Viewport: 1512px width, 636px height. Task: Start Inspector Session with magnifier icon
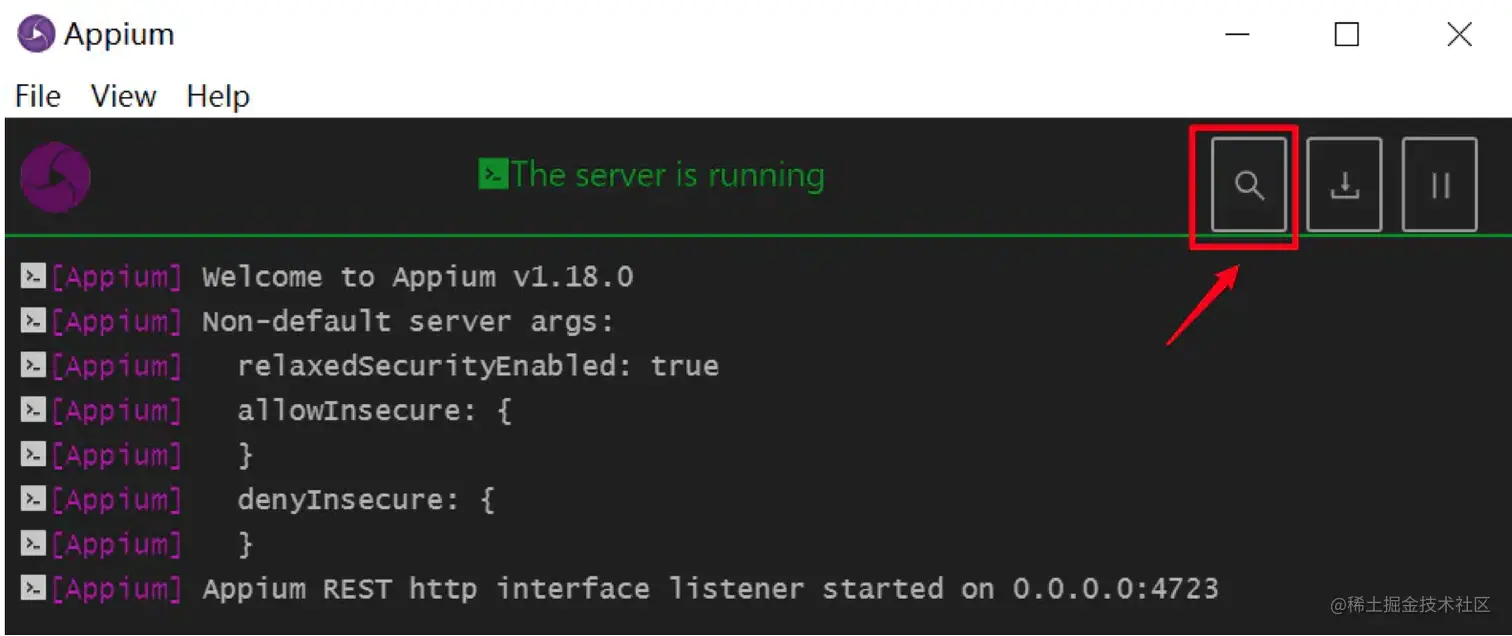pyautogui.click(x=1248, y=185)
